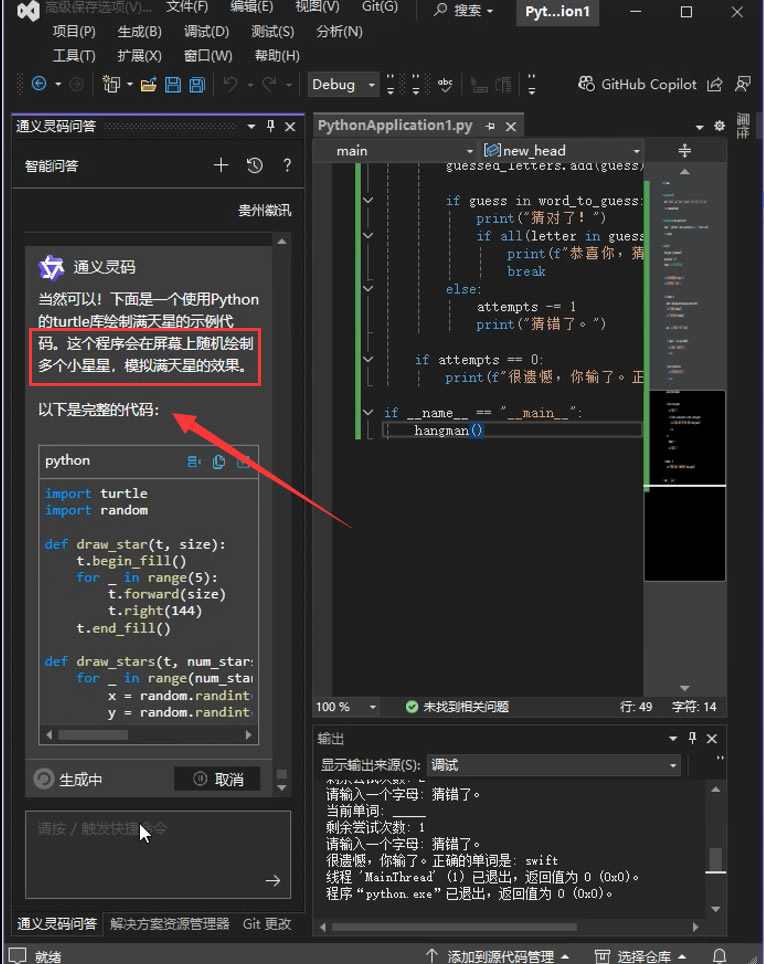Open help question mark in 智能问答
764x964 pixels.
click(x=287, y=165)
